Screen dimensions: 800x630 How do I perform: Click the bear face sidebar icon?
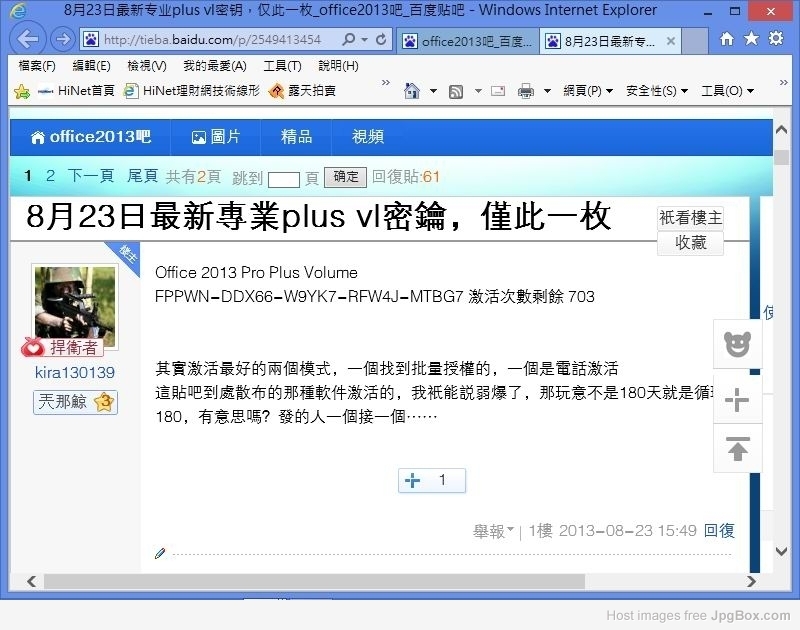coord(737,345)
